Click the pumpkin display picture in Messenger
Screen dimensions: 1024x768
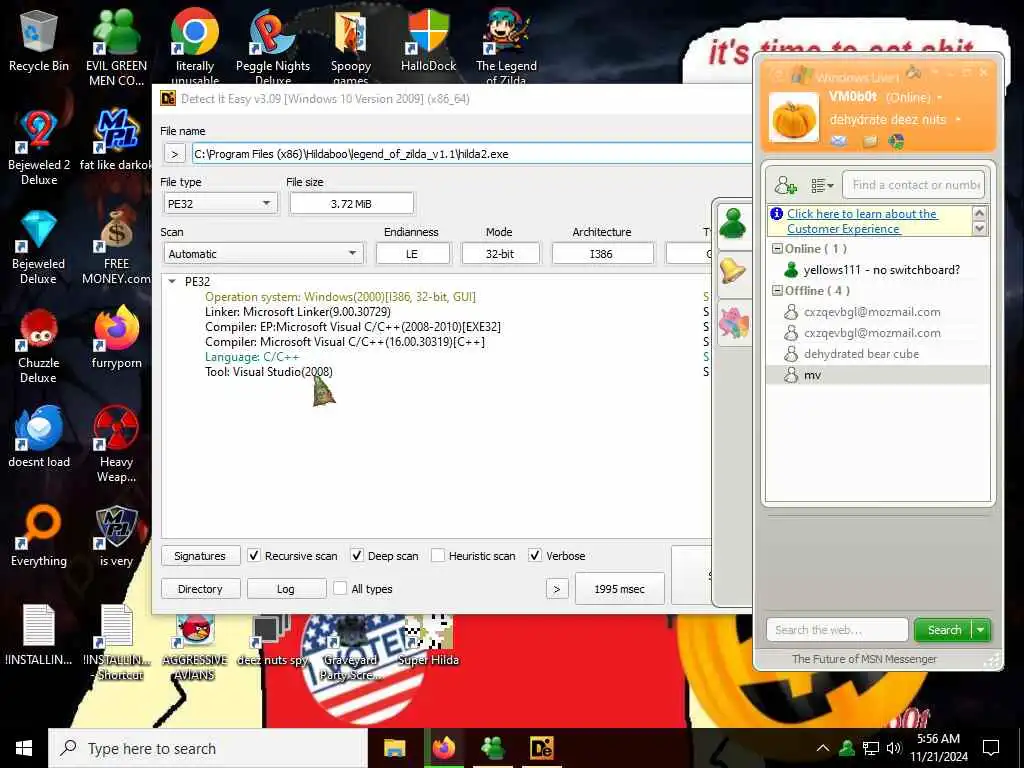793,118
